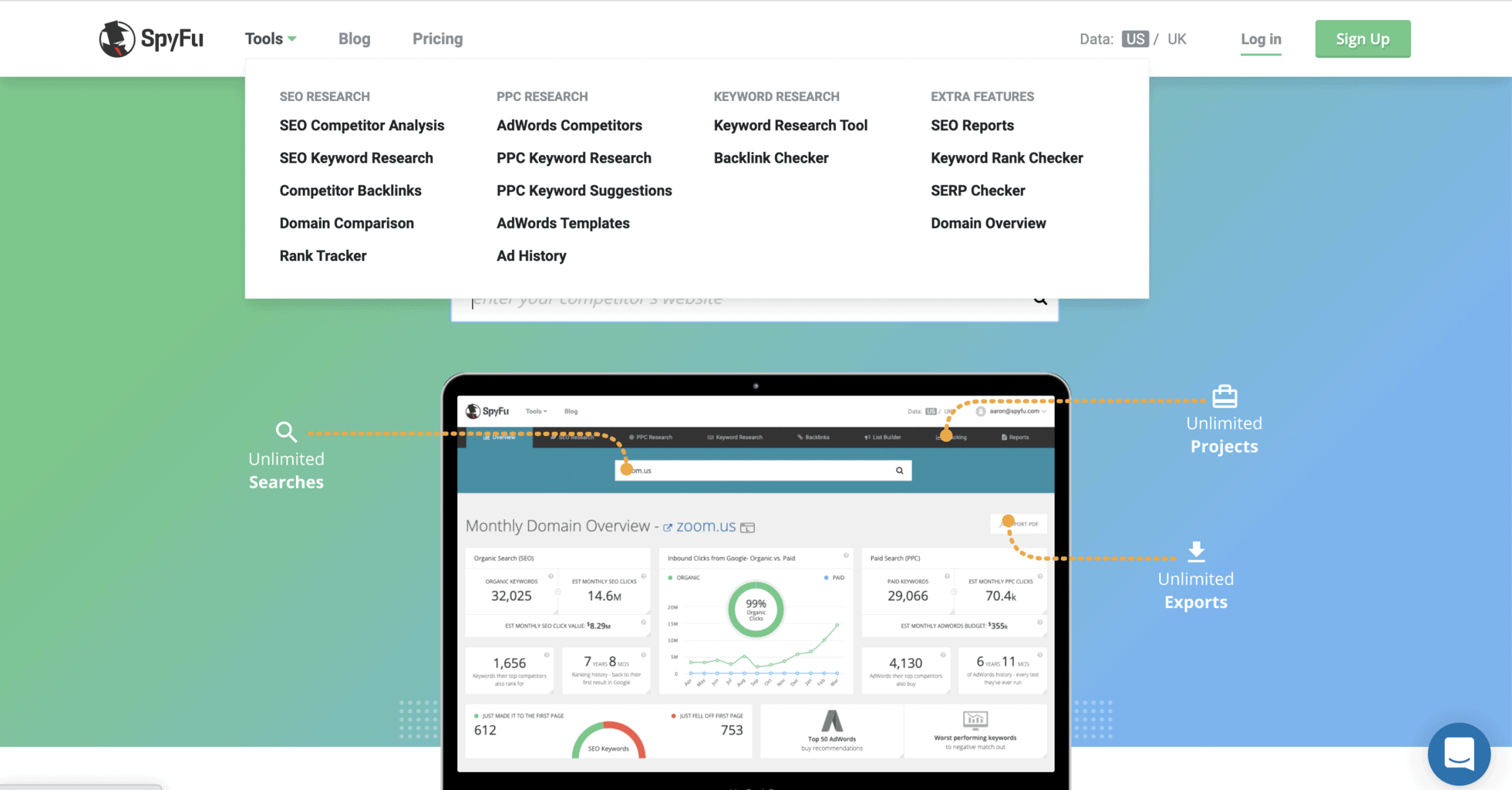
Task: Click the SpyFu logo
Action: 151,39
